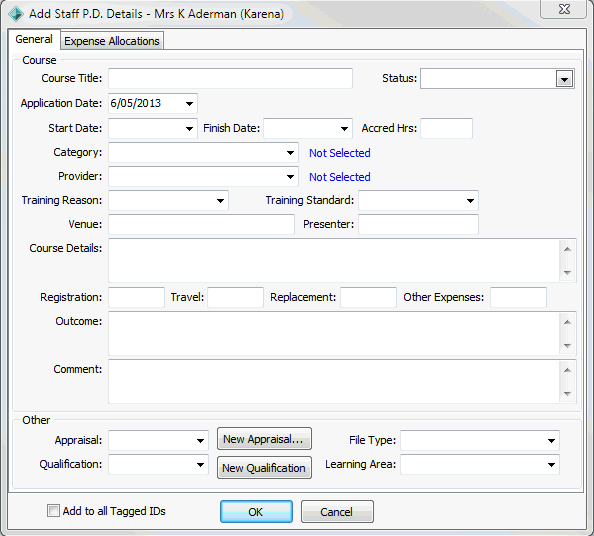Expand the Learning Area dropdown
Screen dimensions: 594x536
551,464
